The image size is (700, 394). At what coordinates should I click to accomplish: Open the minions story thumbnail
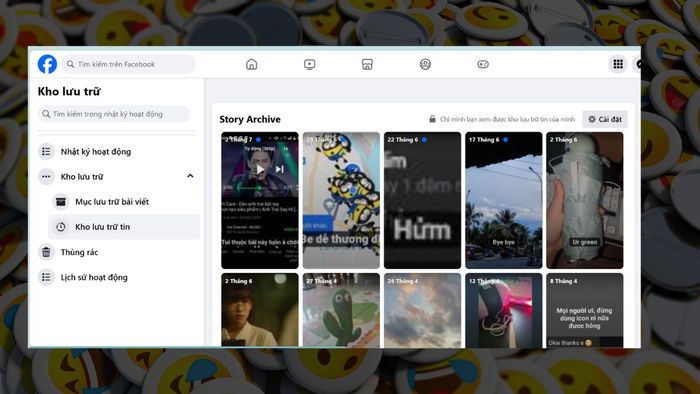coord(341,200)
